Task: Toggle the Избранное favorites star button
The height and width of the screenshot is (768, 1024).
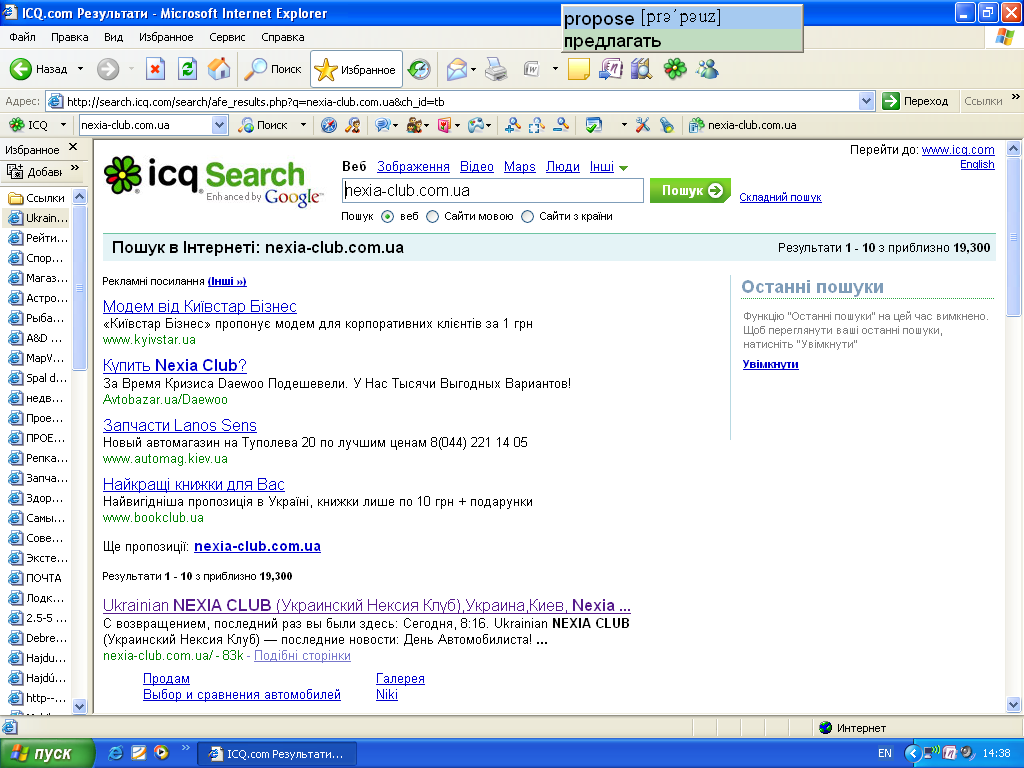Action: 356,69
